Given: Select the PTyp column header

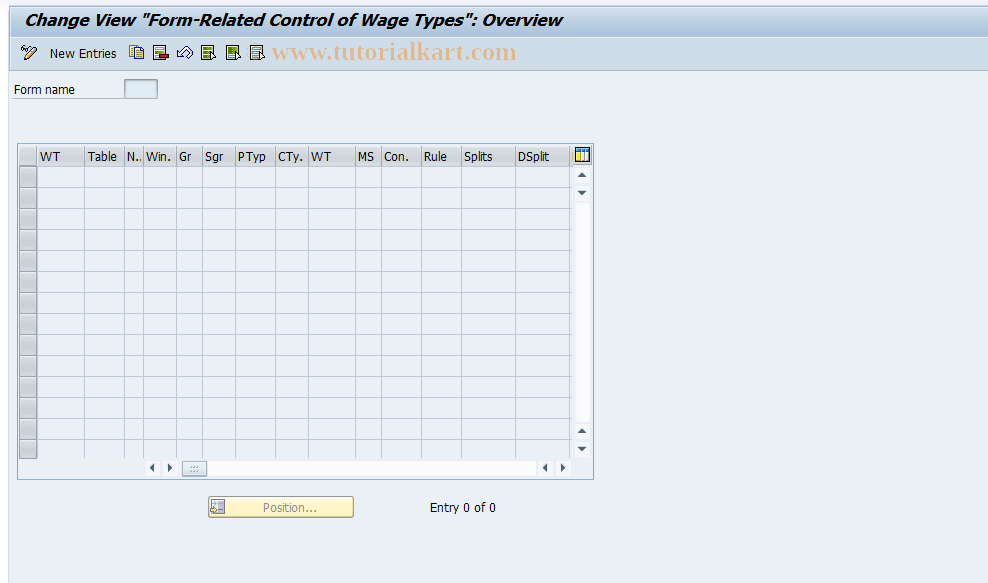Looking at the screenshot, I should click(x=255, y=156).
